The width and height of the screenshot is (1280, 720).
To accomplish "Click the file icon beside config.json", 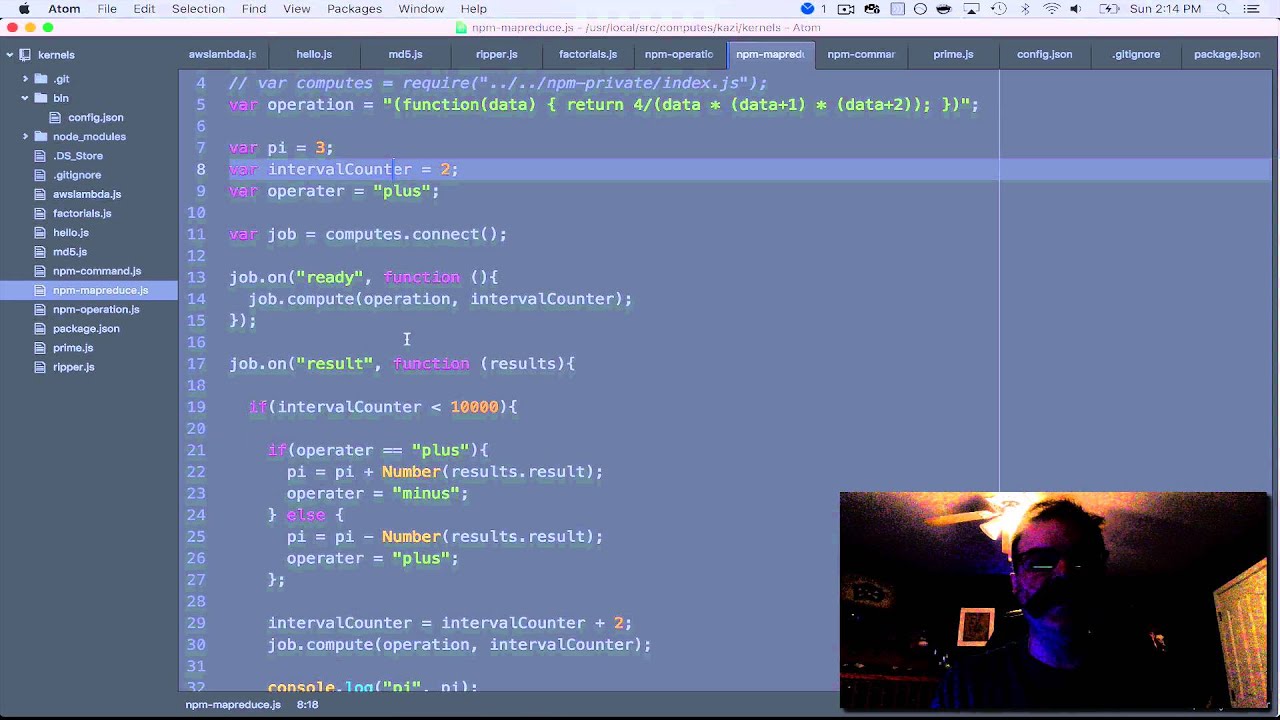I will coord(57,117).
